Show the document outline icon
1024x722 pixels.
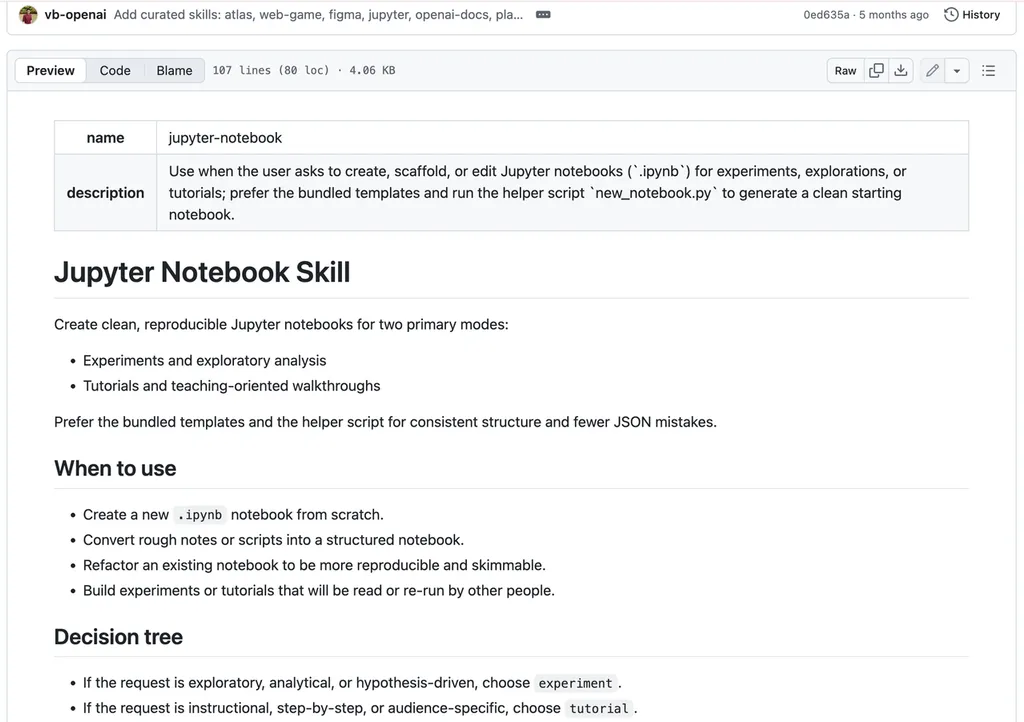[989, 71]
